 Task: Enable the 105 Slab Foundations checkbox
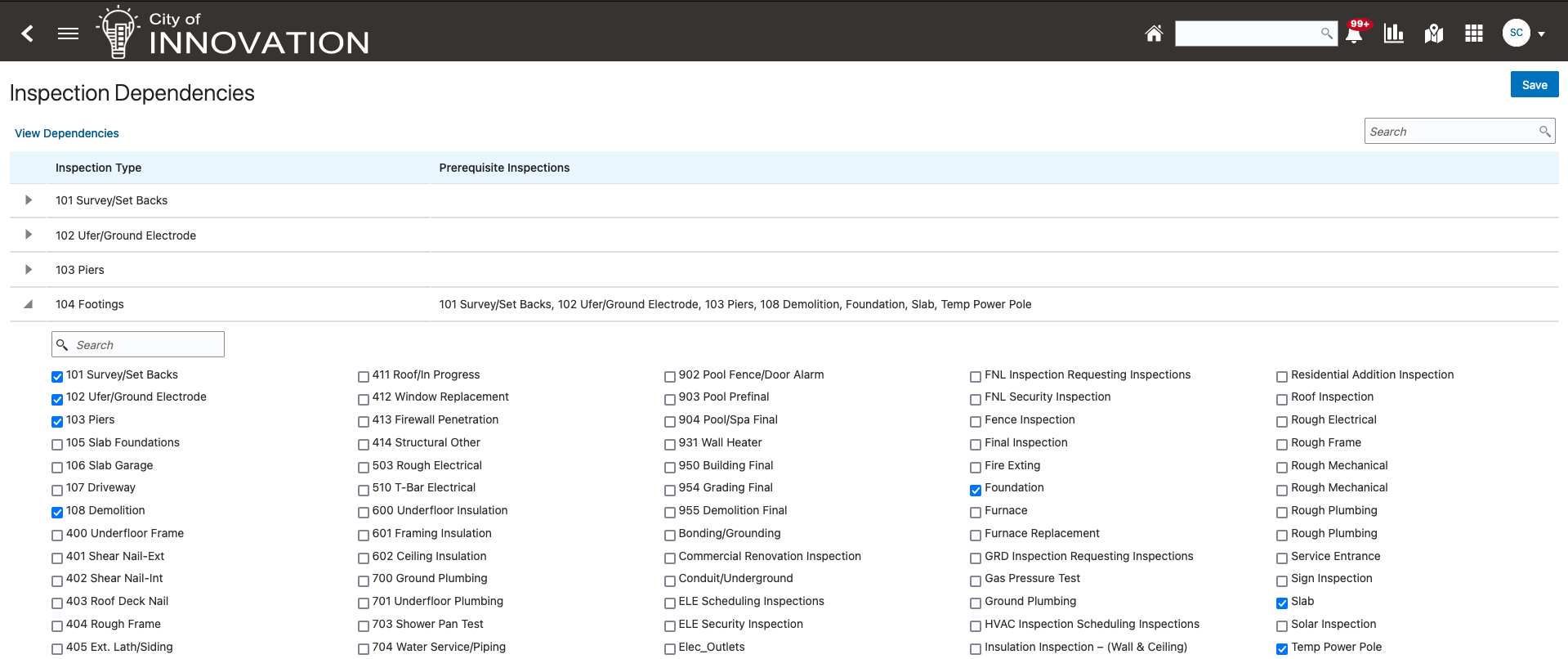click(57, 445)
